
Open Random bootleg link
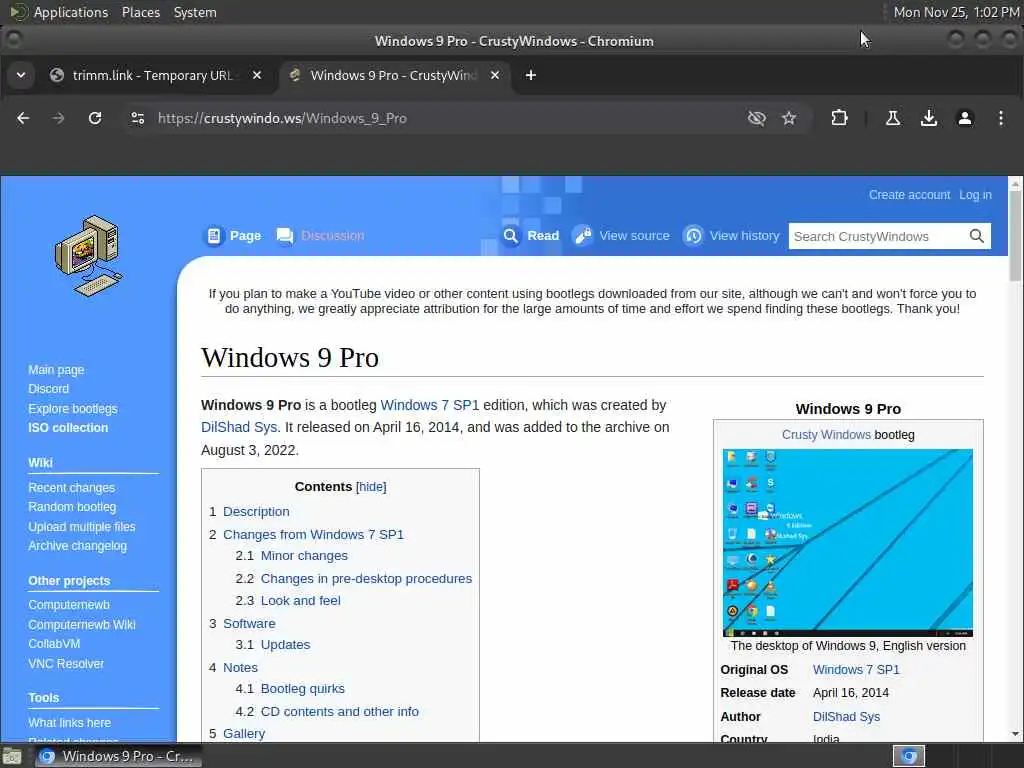click(x=72, y=507)
